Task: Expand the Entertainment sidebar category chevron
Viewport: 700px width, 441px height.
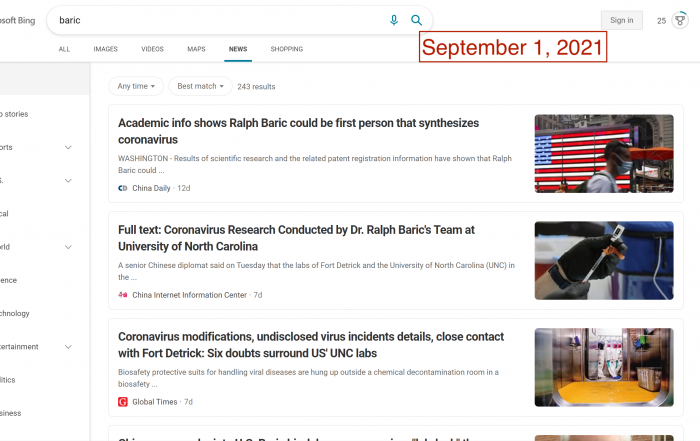Action: pos(68,346)
